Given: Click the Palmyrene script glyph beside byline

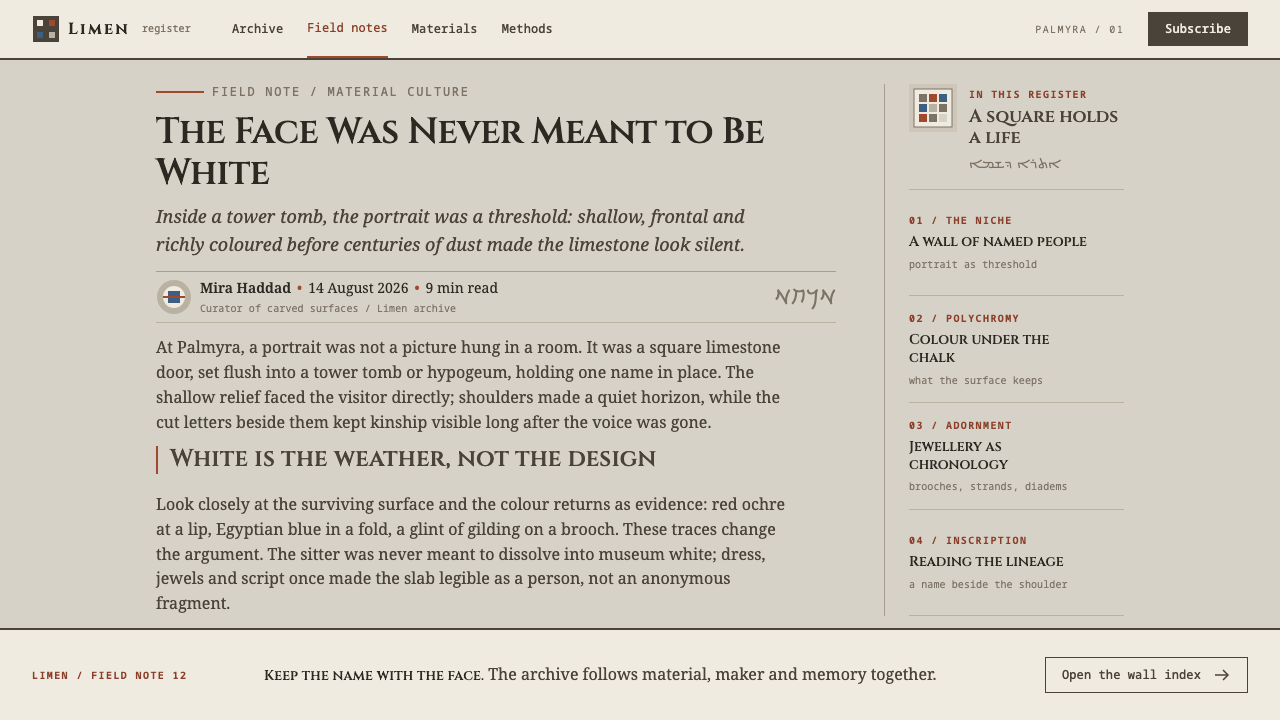Looking at the screenshot, I should pyautogui.click(x=805, y=297).
